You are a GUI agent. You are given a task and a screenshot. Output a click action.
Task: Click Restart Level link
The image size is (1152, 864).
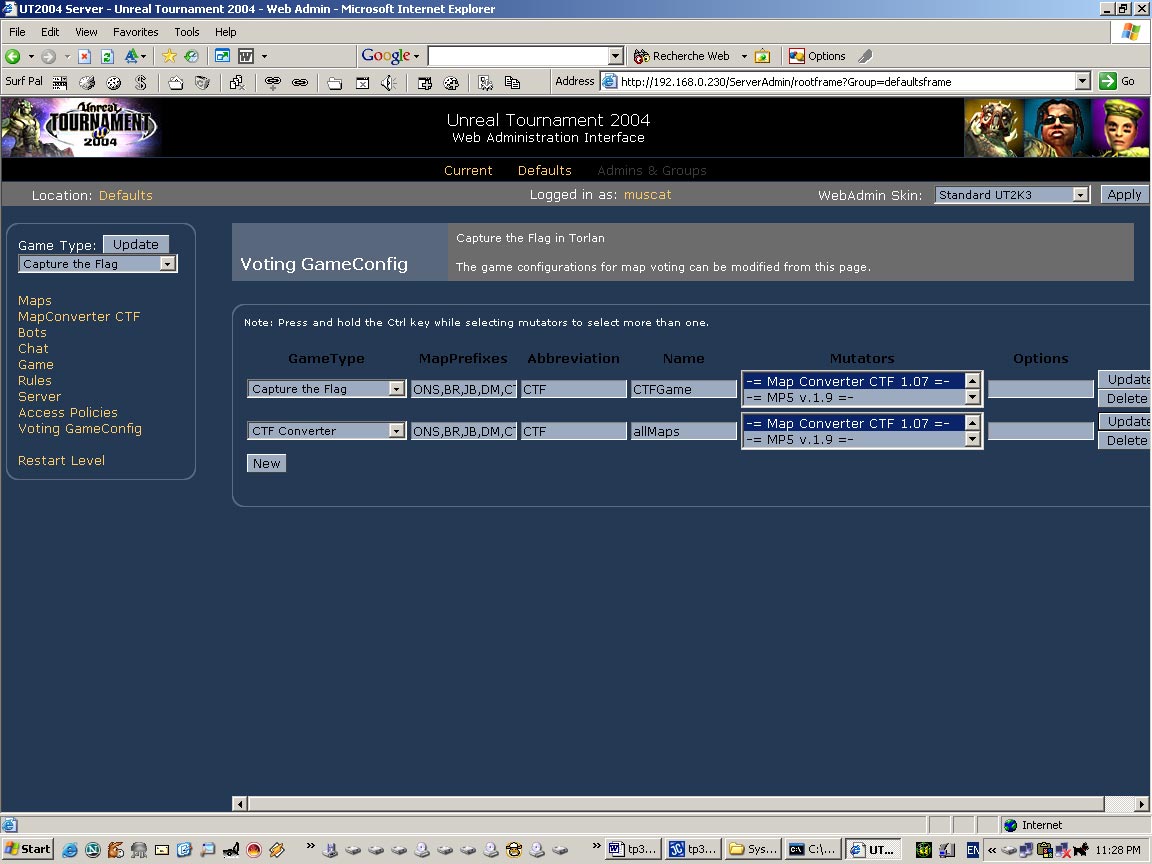[x=61, y=461]
